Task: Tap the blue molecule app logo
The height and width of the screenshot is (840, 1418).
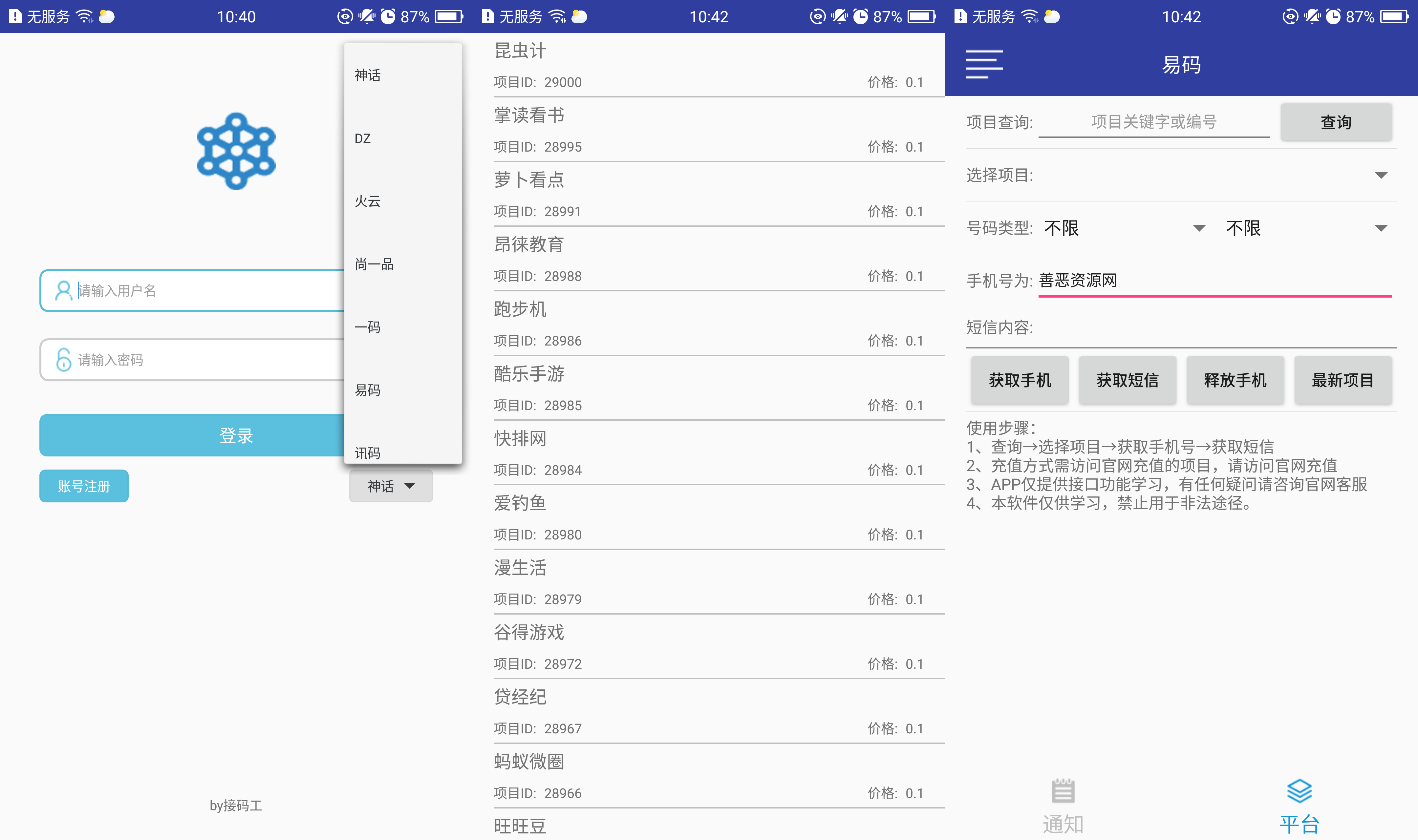Action: click(236, 151)
